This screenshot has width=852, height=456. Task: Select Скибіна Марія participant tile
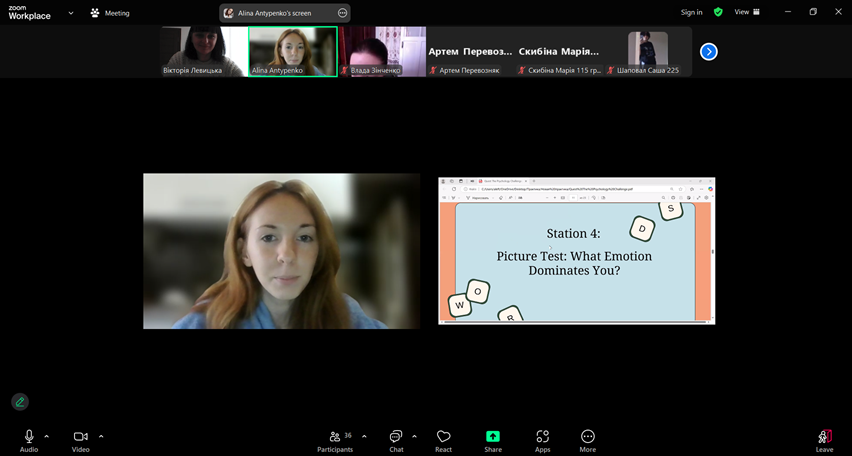559,52
